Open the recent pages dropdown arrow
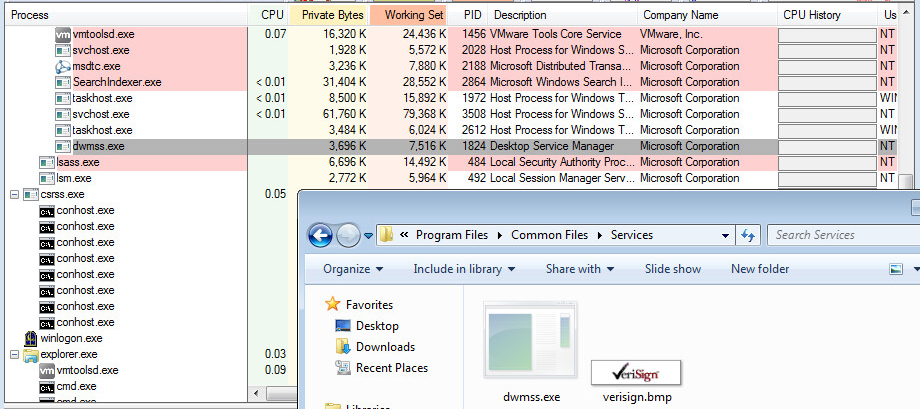 [368, 236]
